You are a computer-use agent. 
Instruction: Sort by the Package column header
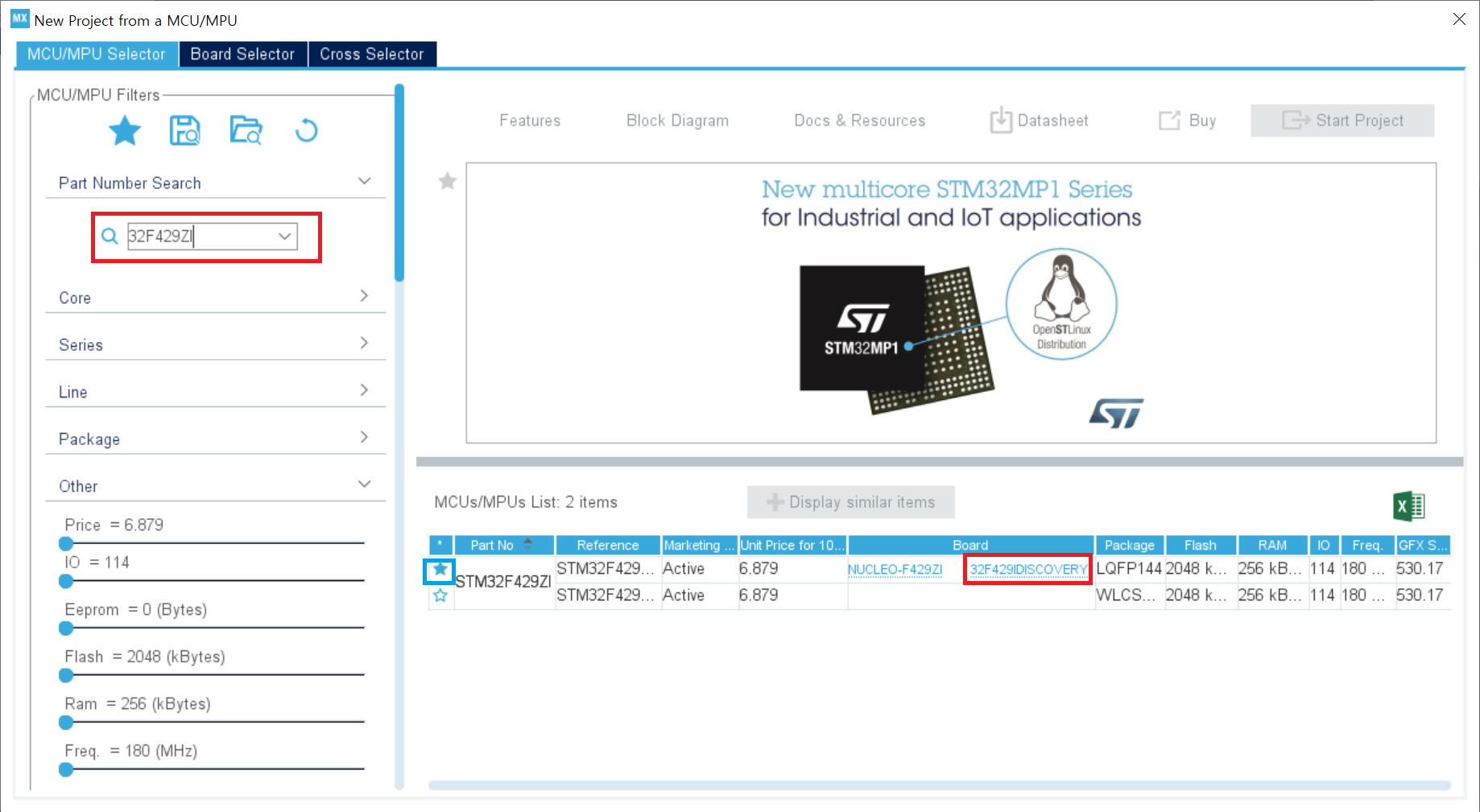point(1129,545)
